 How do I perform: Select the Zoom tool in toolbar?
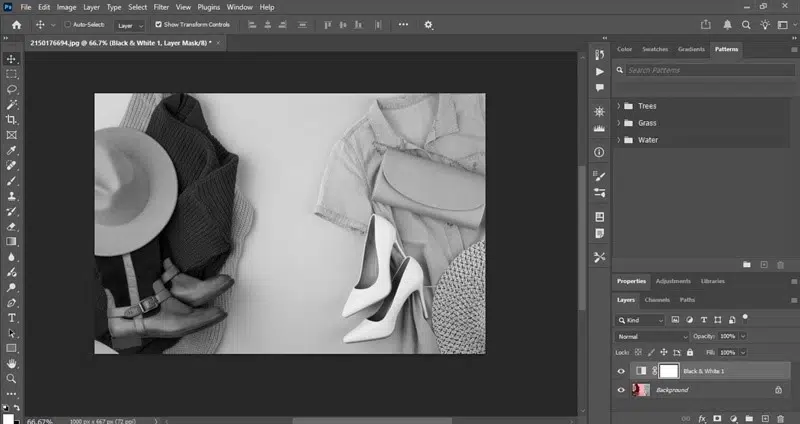[x=11, y=378]
